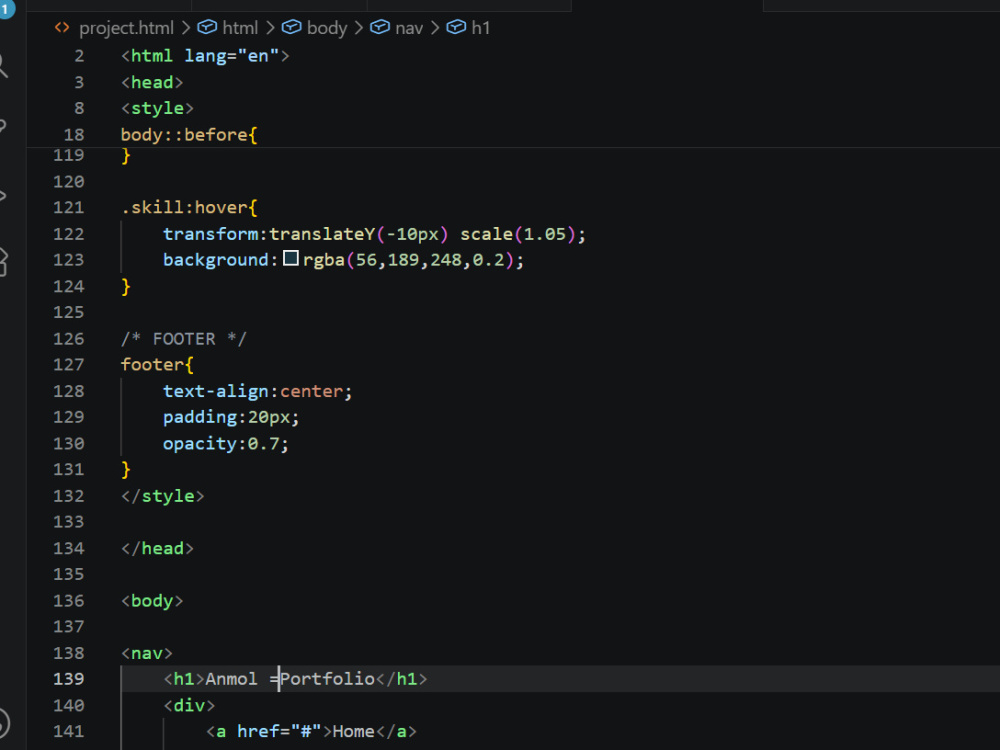
Task: Click opacity:0.7; declaration
Action: 226,443
